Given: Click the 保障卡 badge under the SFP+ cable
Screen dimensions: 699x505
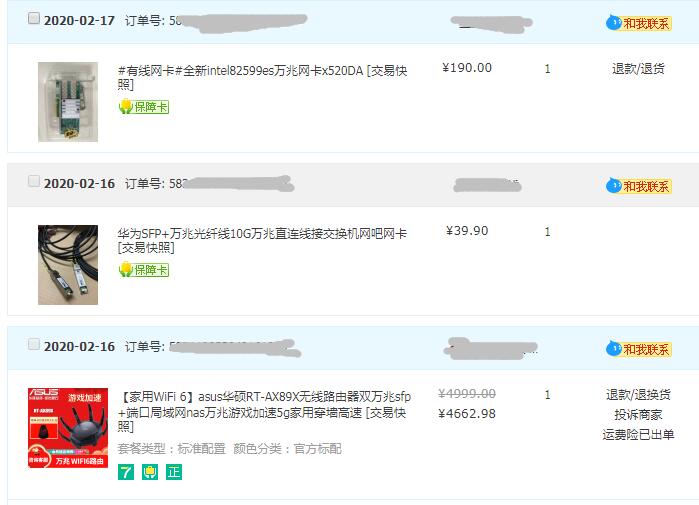Looking at the screenshot, I should (x=144, y=270).
